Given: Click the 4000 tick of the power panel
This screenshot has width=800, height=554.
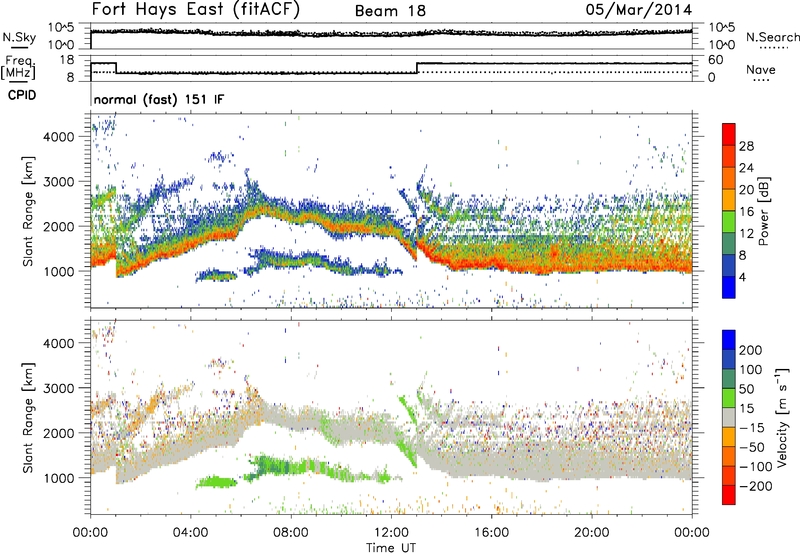Looking at the screenshot, I should (59, 137).
